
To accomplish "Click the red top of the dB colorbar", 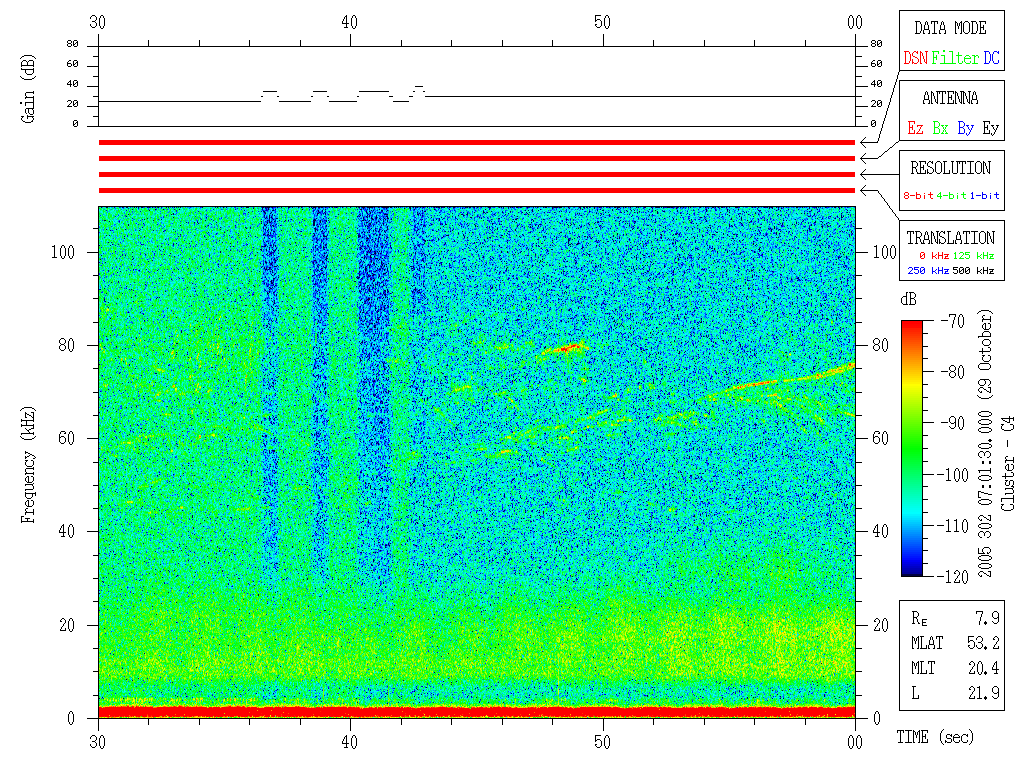I will (912, 325).
